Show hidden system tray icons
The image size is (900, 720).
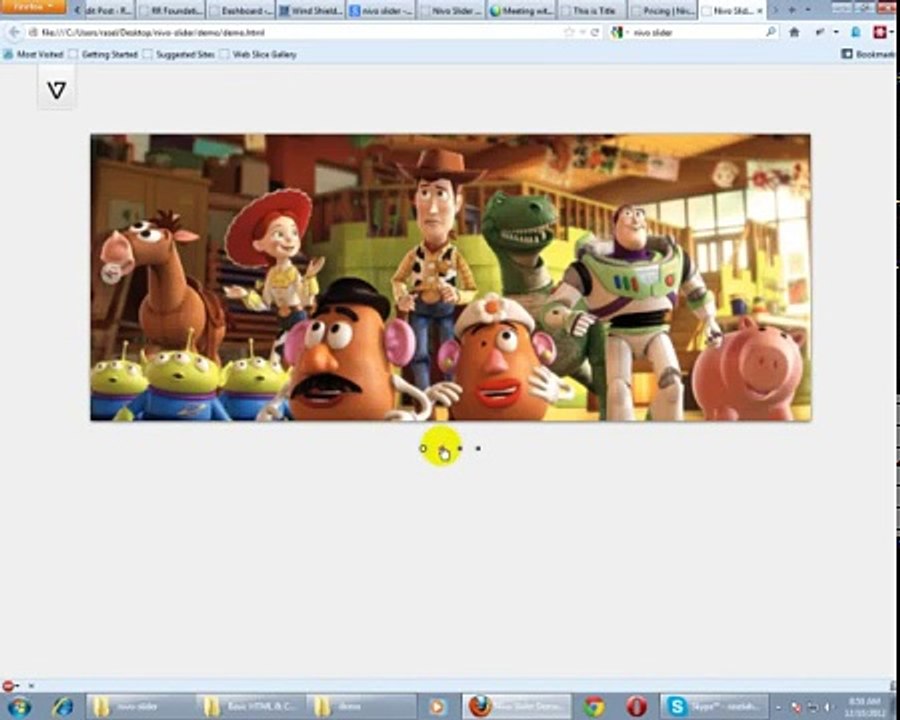(x=779, y=707)
